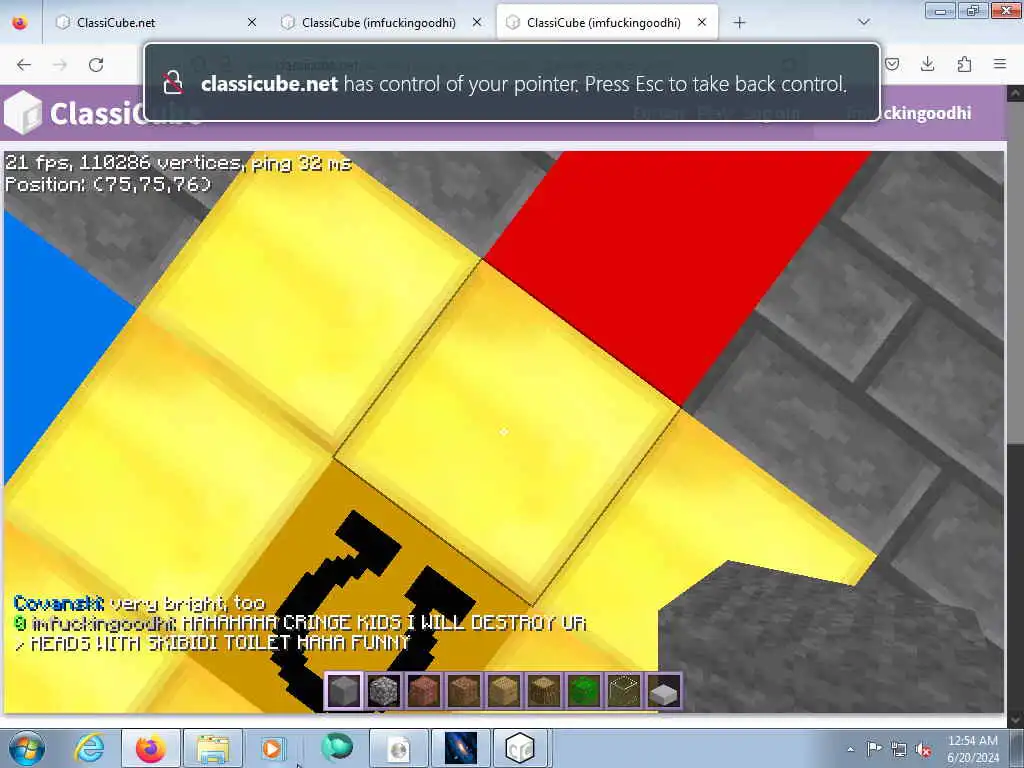Close the active ClassiCube (imfuckingoodhi) tab
Image resolution: width=1024 pixels, height=768 pixels.
(x=702, y=23)
